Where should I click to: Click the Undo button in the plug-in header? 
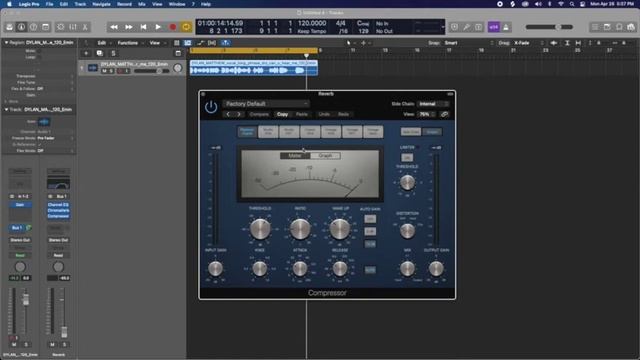324,114
